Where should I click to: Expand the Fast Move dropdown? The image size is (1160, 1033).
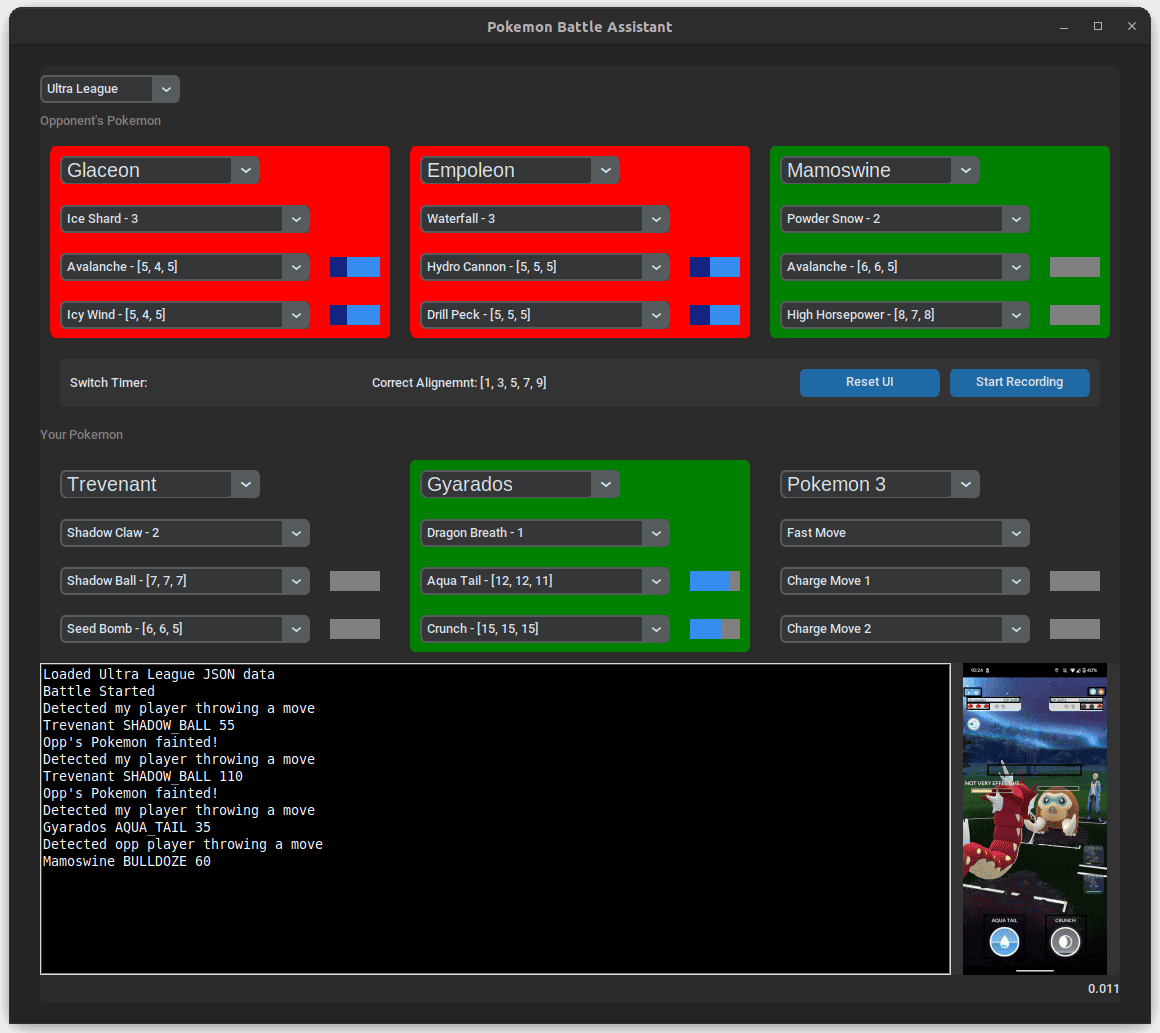pyautogui.click(x=905, y=533)
